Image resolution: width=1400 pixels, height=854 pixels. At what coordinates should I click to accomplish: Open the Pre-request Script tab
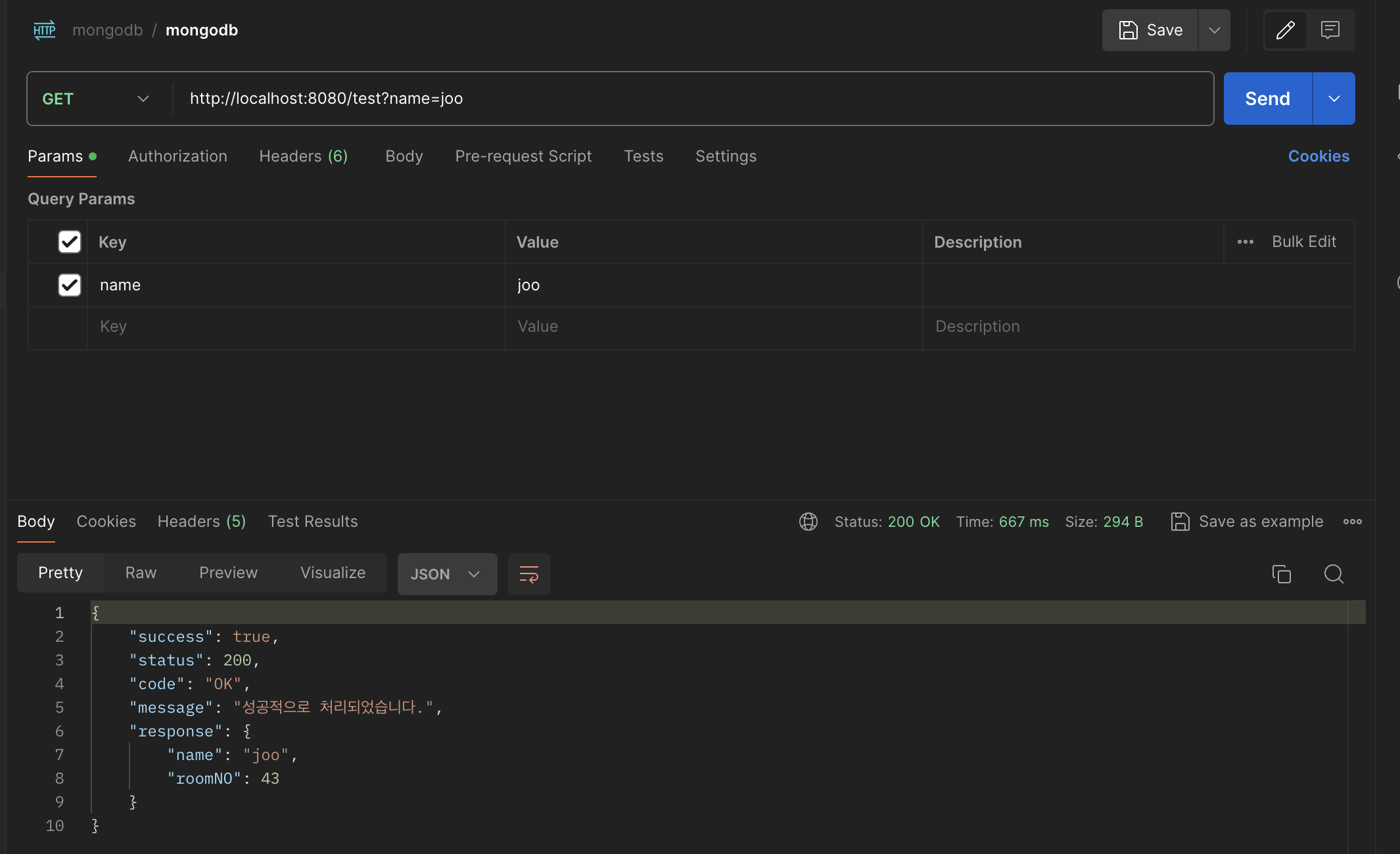(x=523, y=156)
